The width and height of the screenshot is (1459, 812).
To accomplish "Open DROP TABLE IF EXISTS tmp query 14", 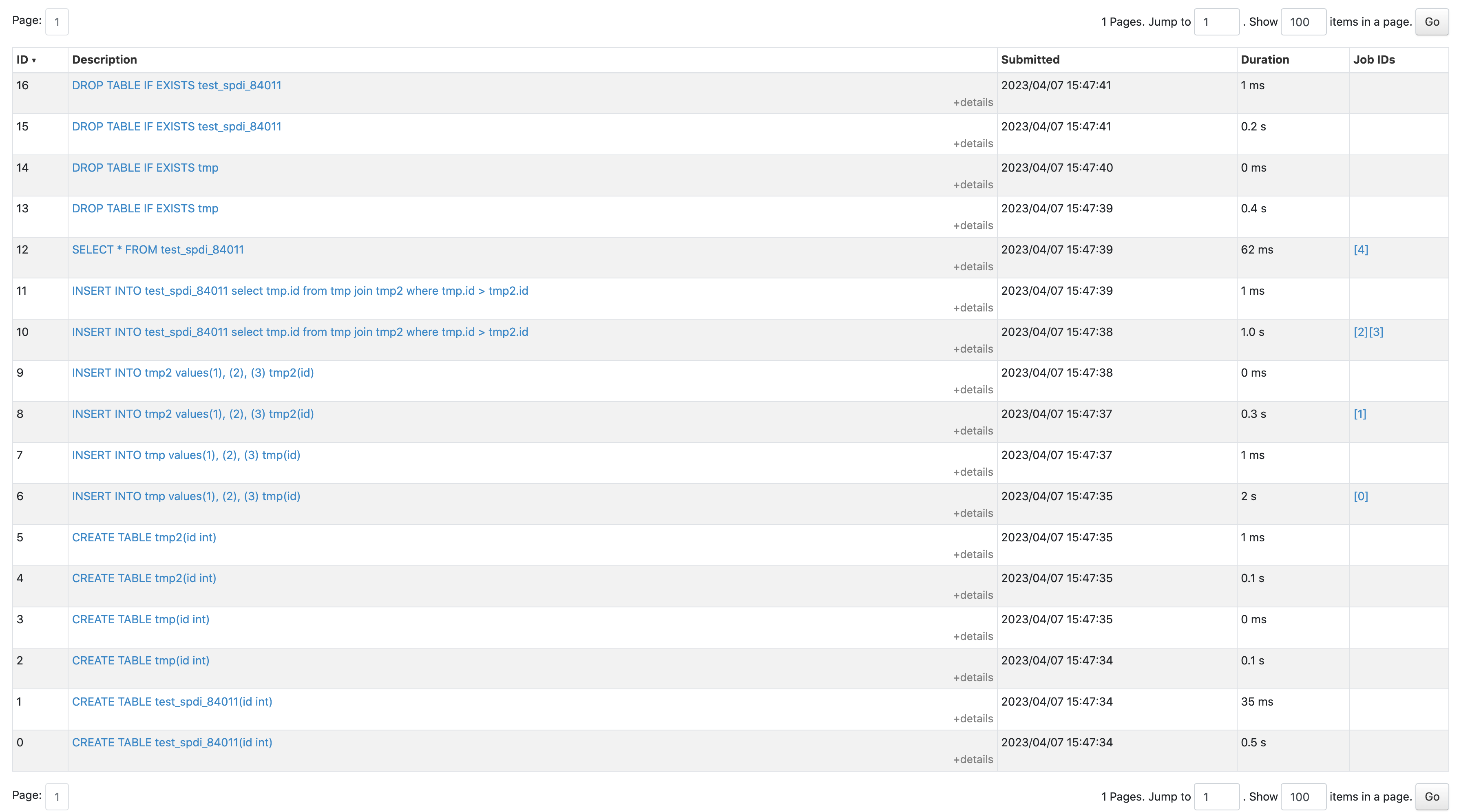I will click(145, 168).
